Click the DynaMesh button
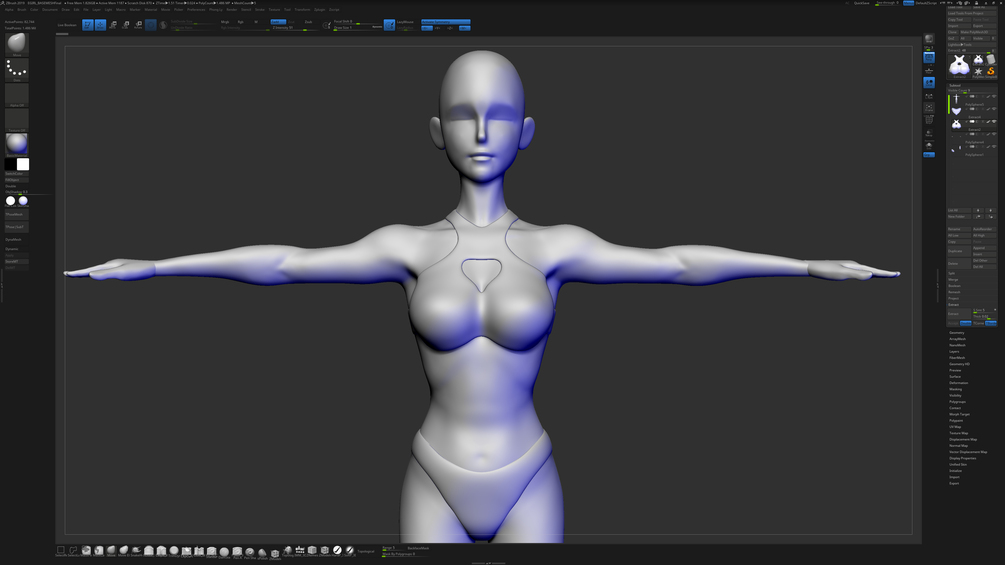1005x565 pixels. coord(13,240)
